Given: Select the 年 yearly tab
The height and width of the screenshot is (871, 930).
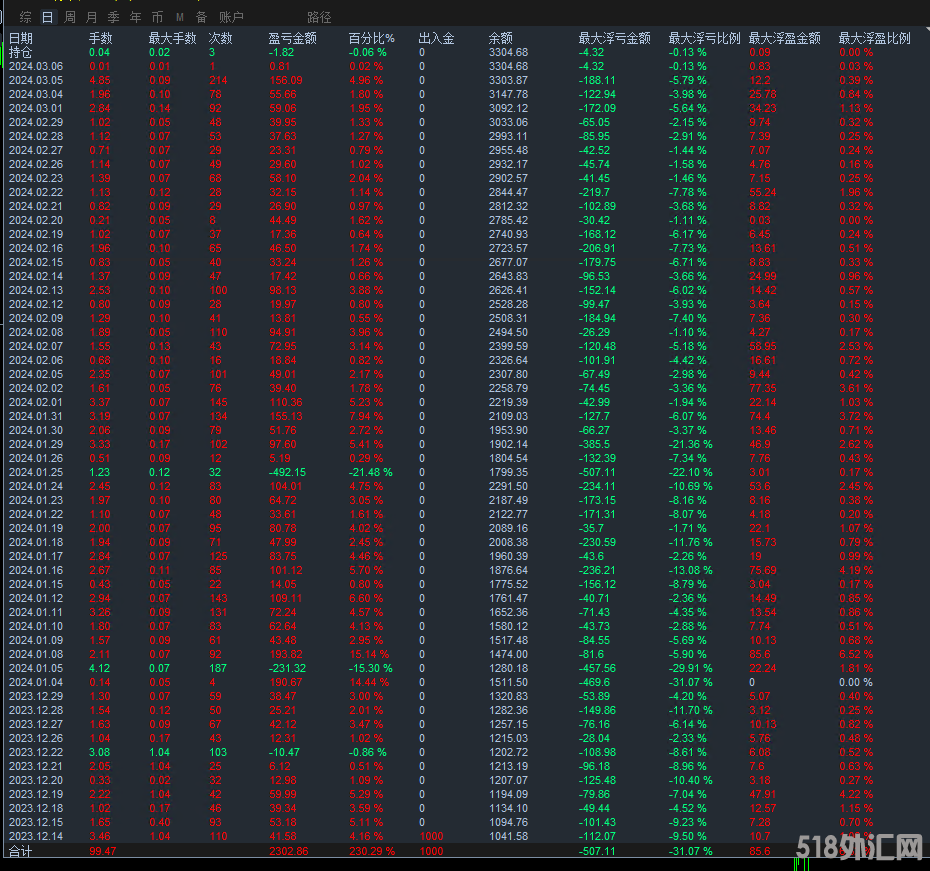Looking at the screenshot, I should [135, 17].
